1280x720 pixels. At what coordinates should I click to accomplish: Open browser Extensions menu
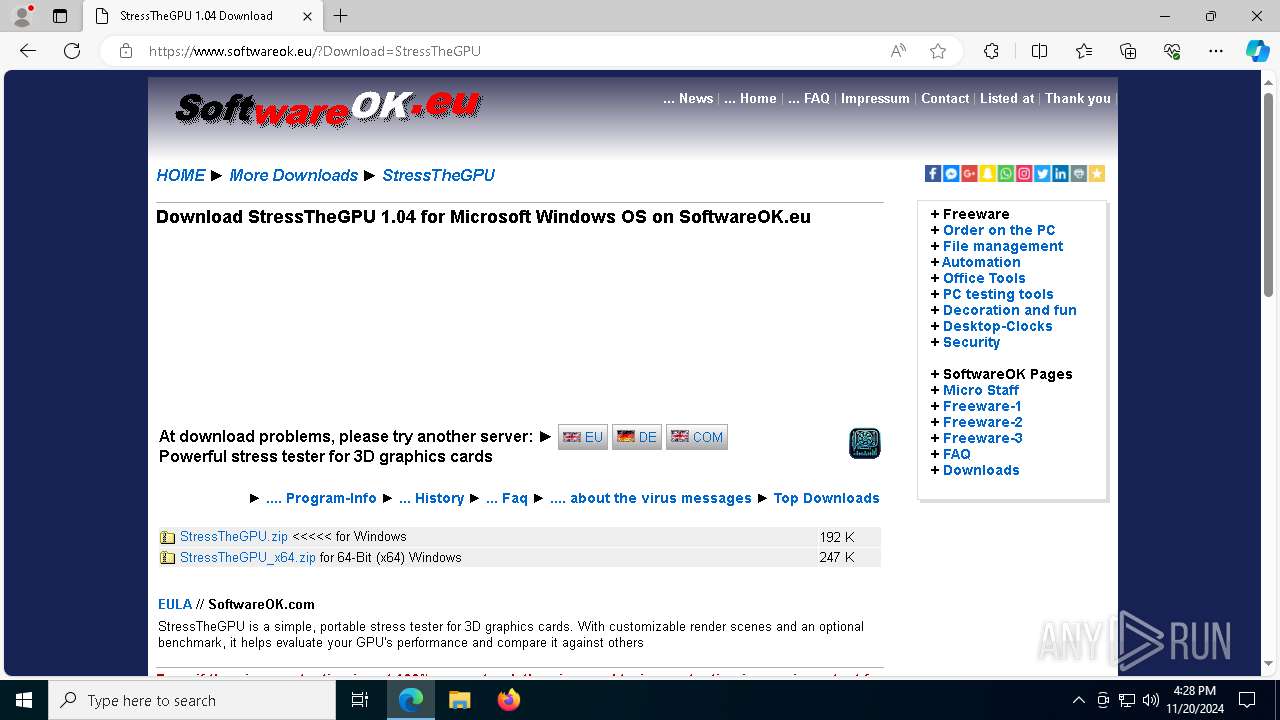click(991, 51)
